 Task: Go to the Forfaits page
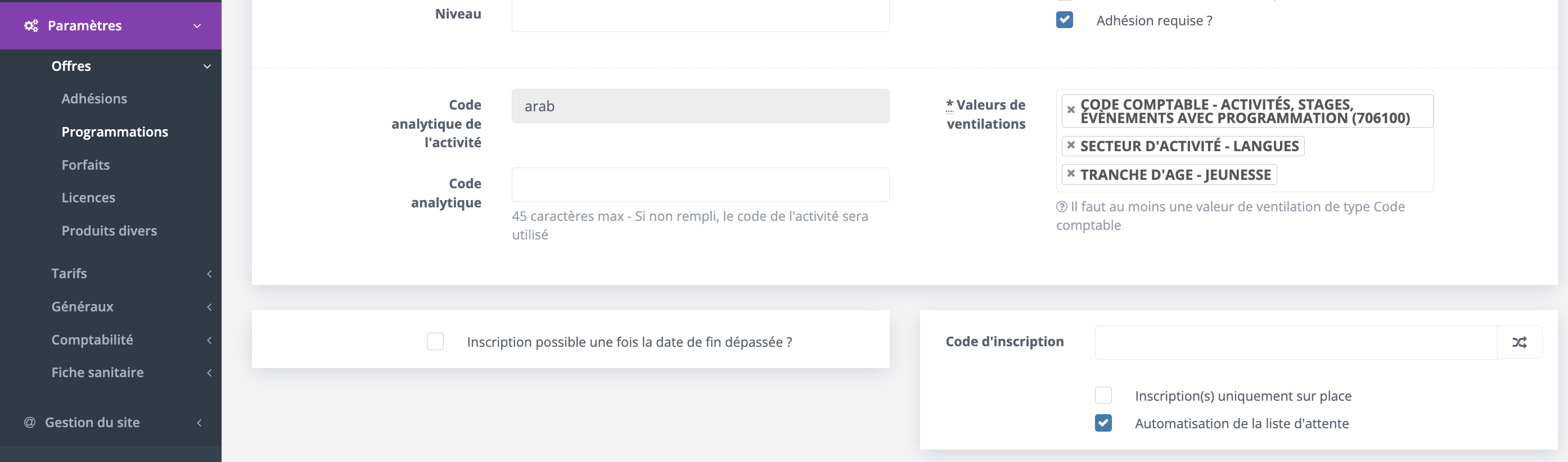pyautogui.click(x=86, y=165)
